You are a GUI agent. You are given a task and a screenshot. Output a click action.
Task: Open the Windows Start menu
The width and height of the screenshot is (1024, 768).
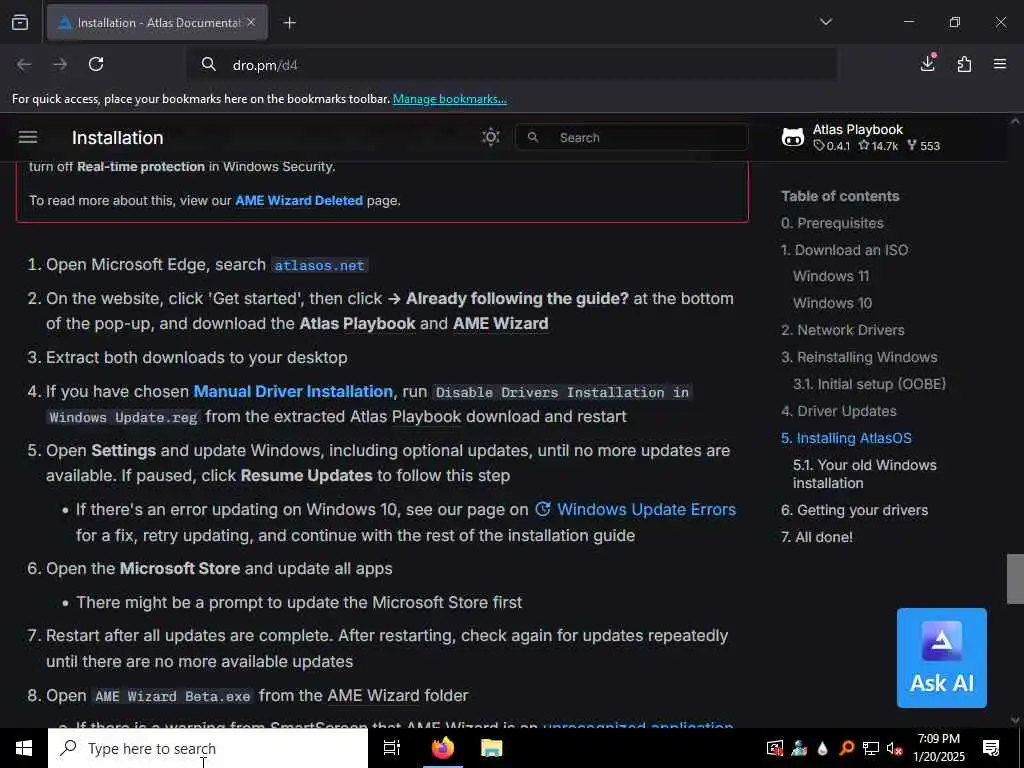coord(24,748)
